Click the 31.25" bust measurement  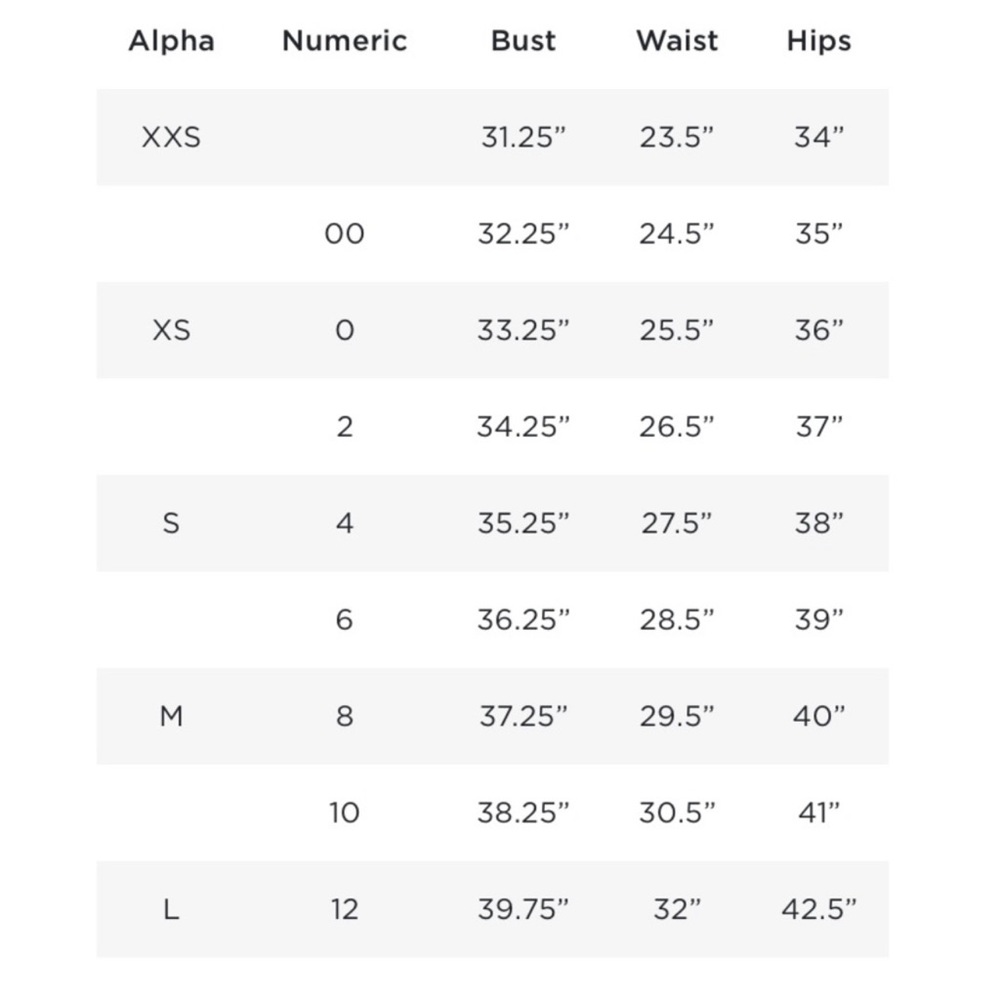pos(523,138)
